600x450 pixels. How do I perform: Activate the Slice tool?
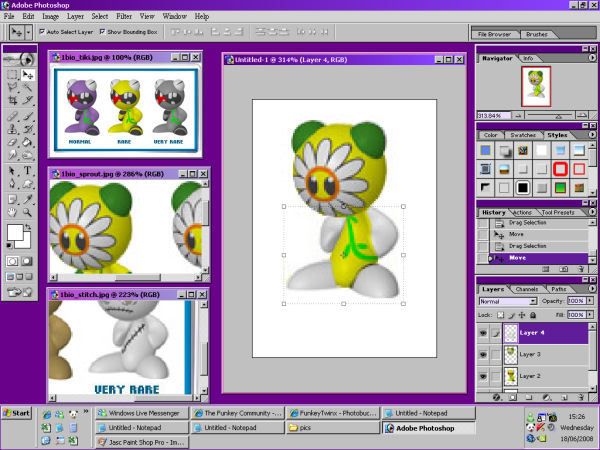27,101
